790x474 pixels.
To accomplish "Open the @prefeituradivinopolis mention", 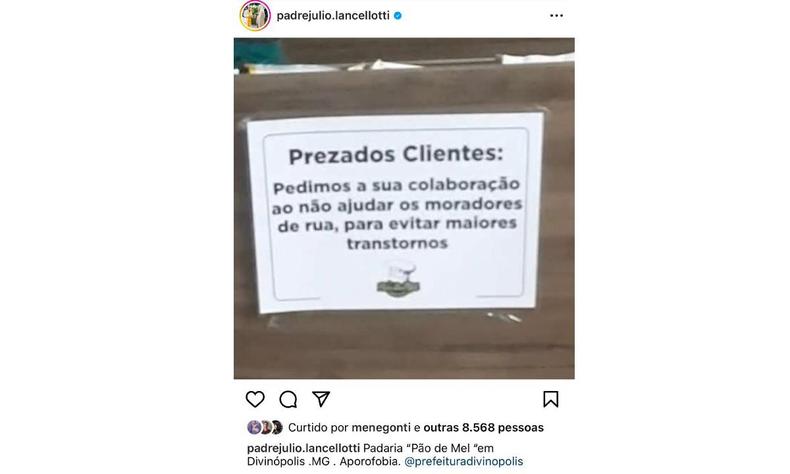I will [464, 461].
